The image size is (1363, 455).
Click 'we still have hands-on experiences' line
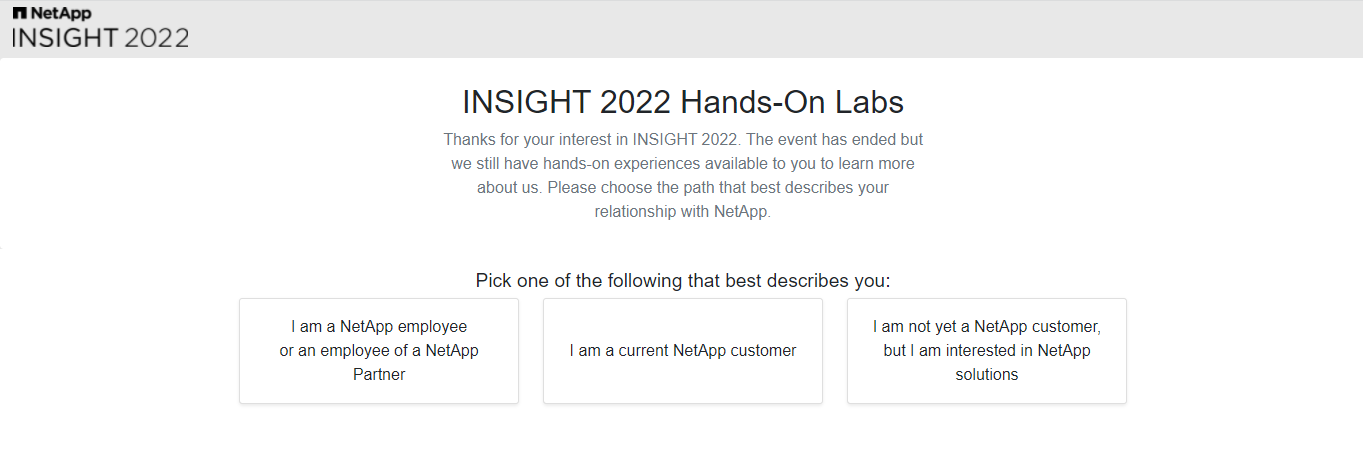tap(683, 163)
